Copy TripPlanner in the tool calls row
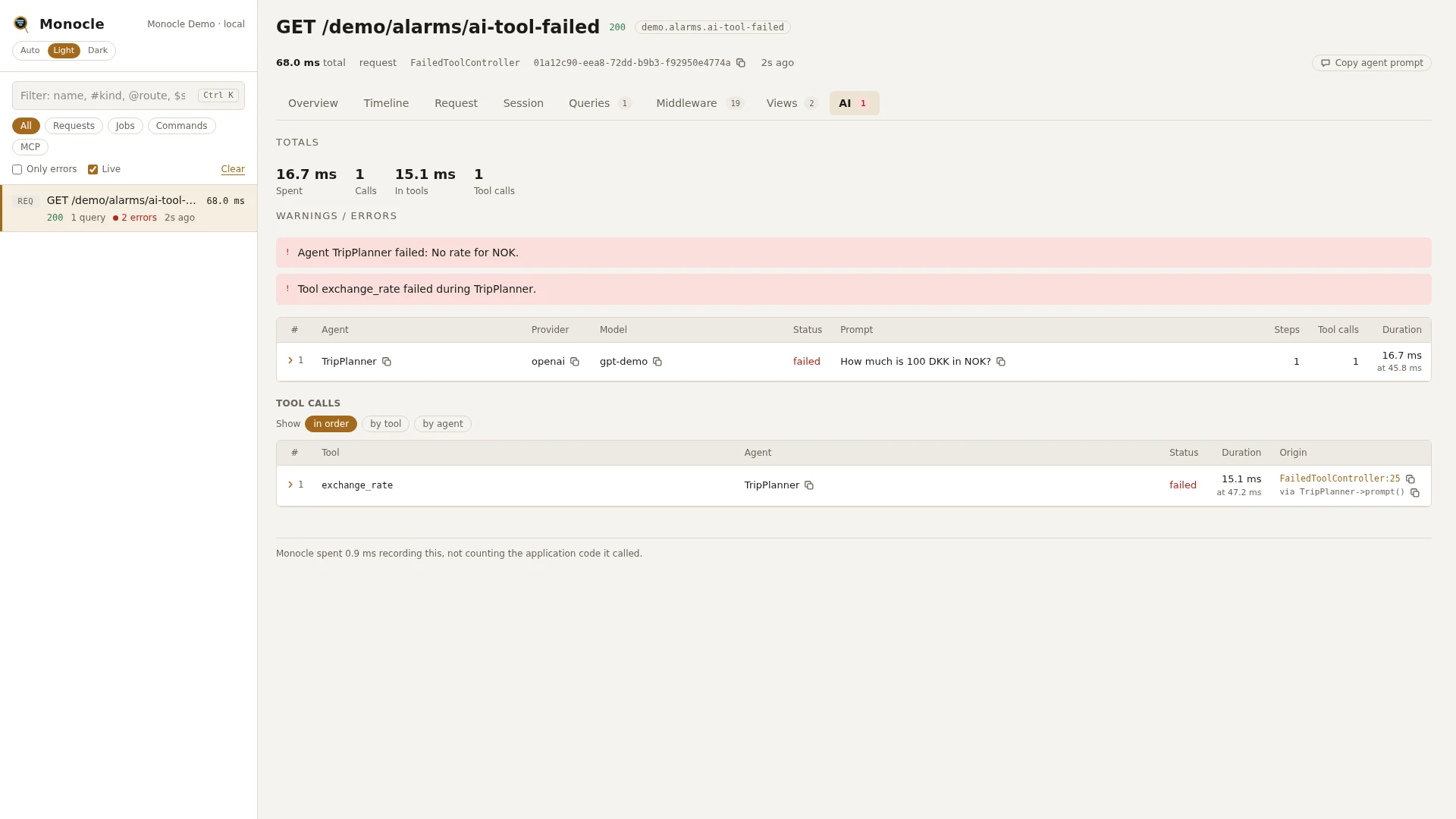1456x819 pixels. pos(809,485)
